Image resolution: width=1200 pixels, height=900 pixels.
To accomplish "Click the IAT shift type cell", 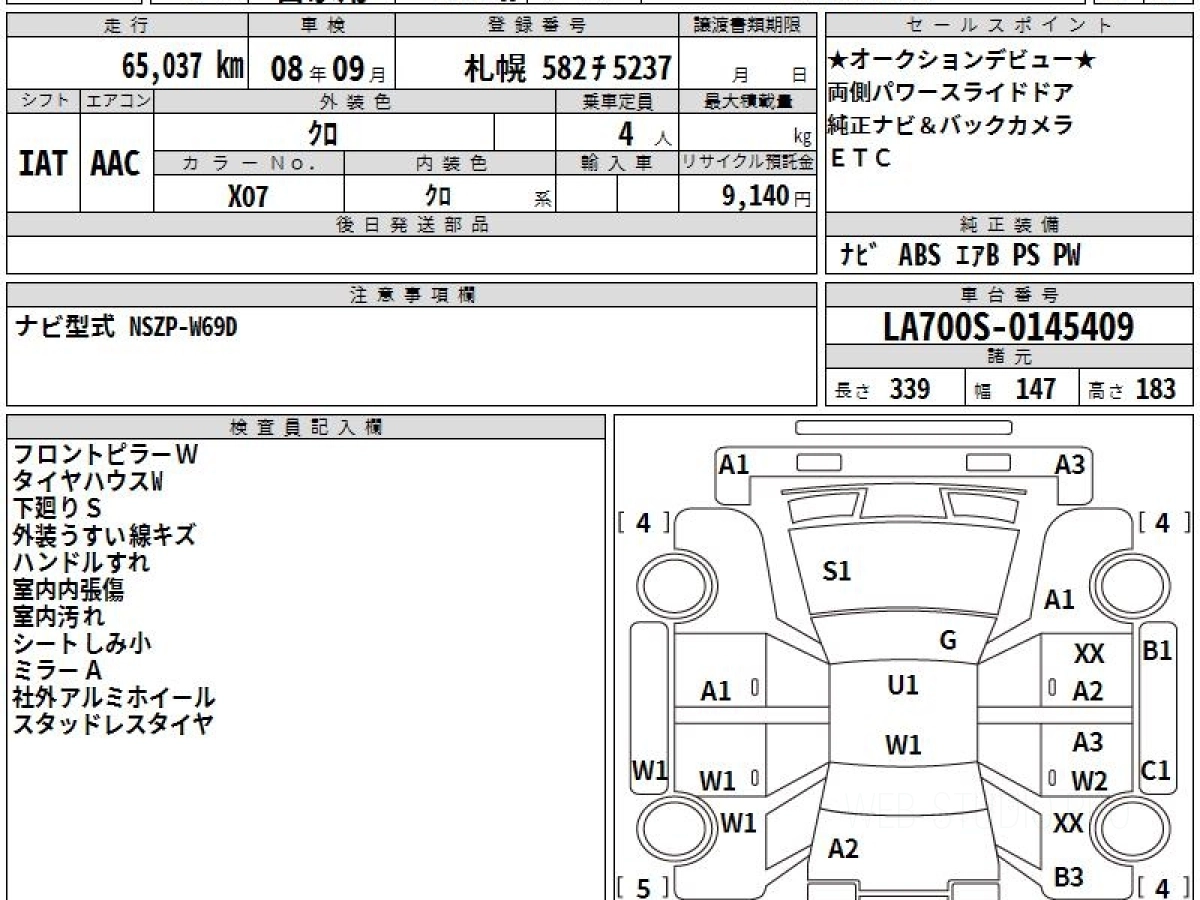I will (x=43, y=163).
